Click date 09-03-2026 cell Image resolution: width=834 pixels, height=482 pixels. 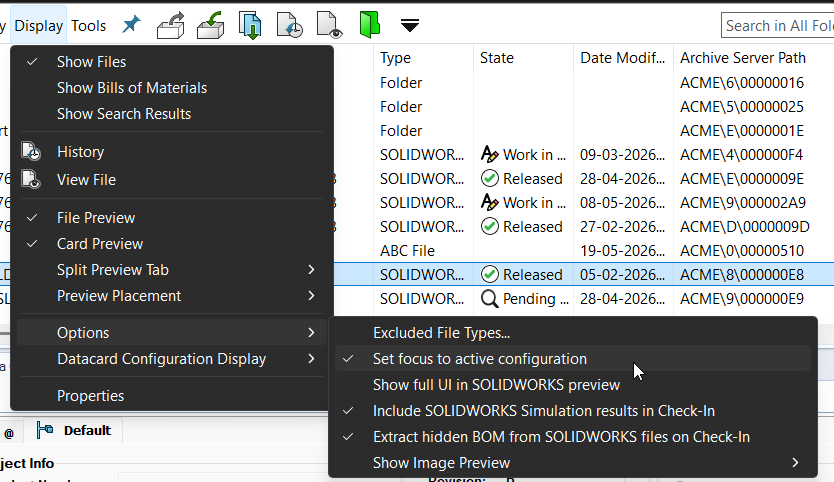(622, 155)
